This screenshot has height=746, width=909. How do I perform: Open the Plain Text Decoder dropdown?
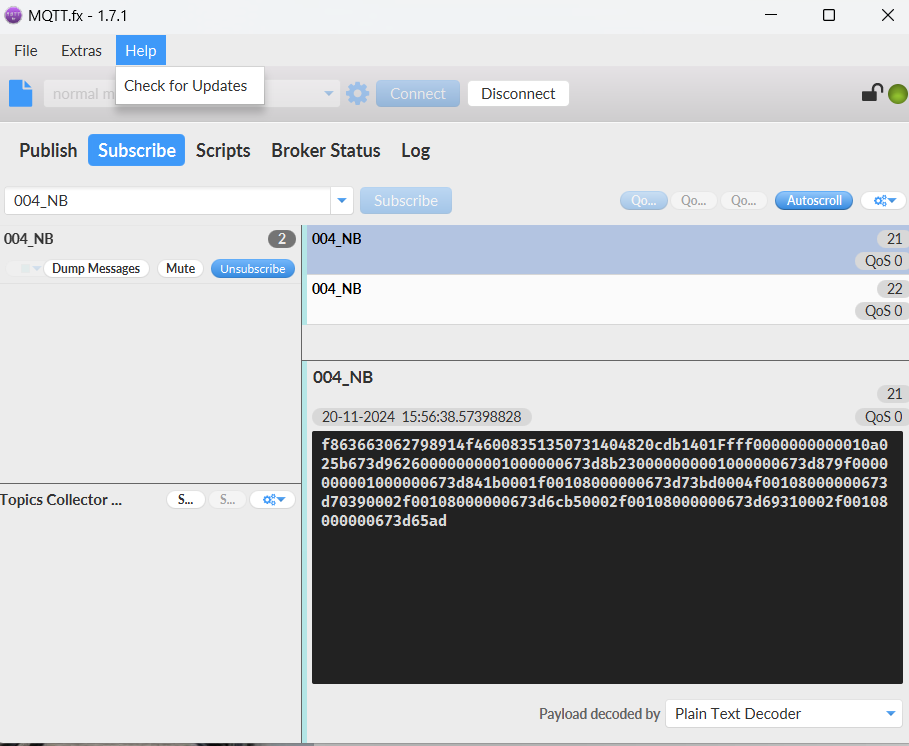tap(784, 714)
